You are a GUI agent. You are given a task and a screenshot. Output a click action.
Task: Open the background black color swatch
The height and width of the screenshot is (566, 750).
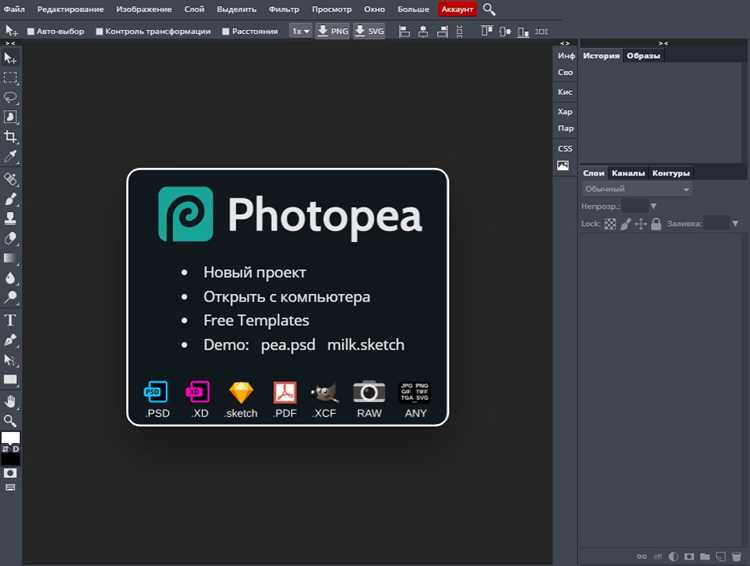(10, 459)
